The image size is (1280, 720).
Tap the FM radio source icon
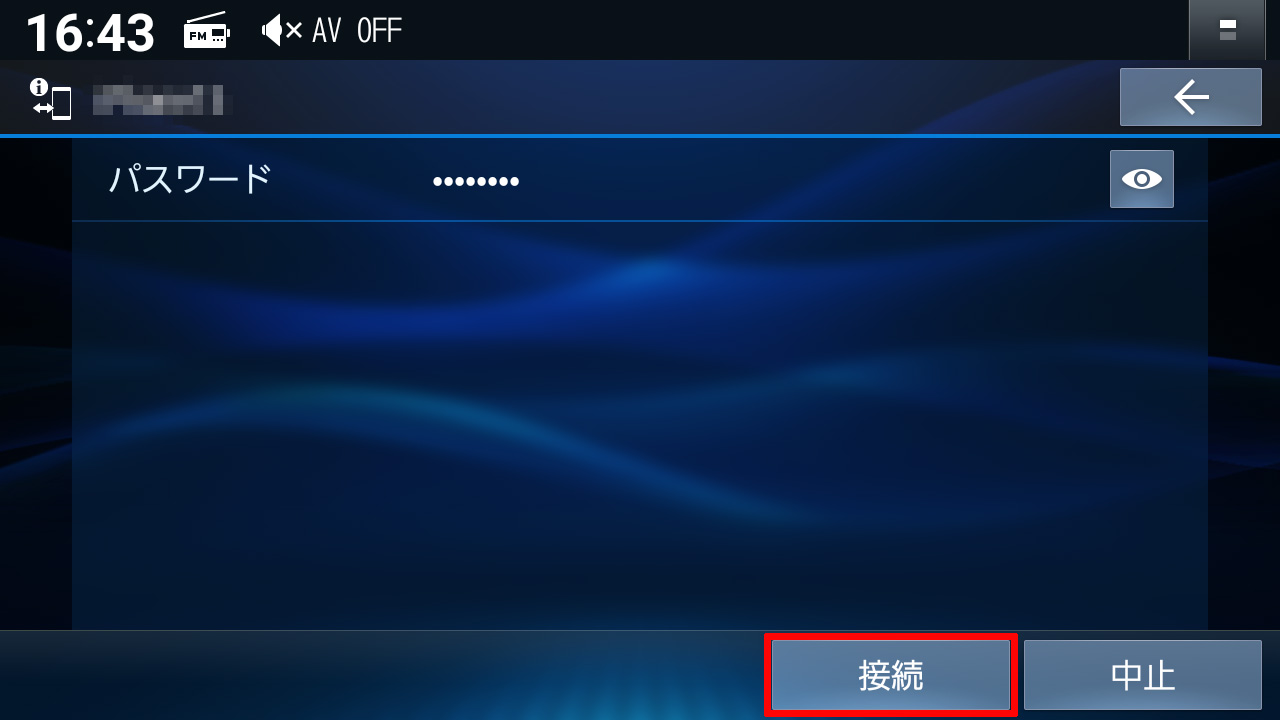pyautogui.click(x=207, y=34)
